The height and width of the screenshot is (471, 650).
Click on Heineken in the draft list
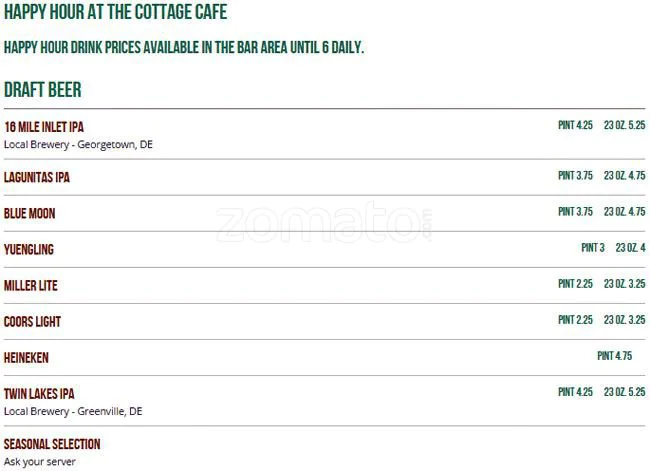(x=26, y=358)
